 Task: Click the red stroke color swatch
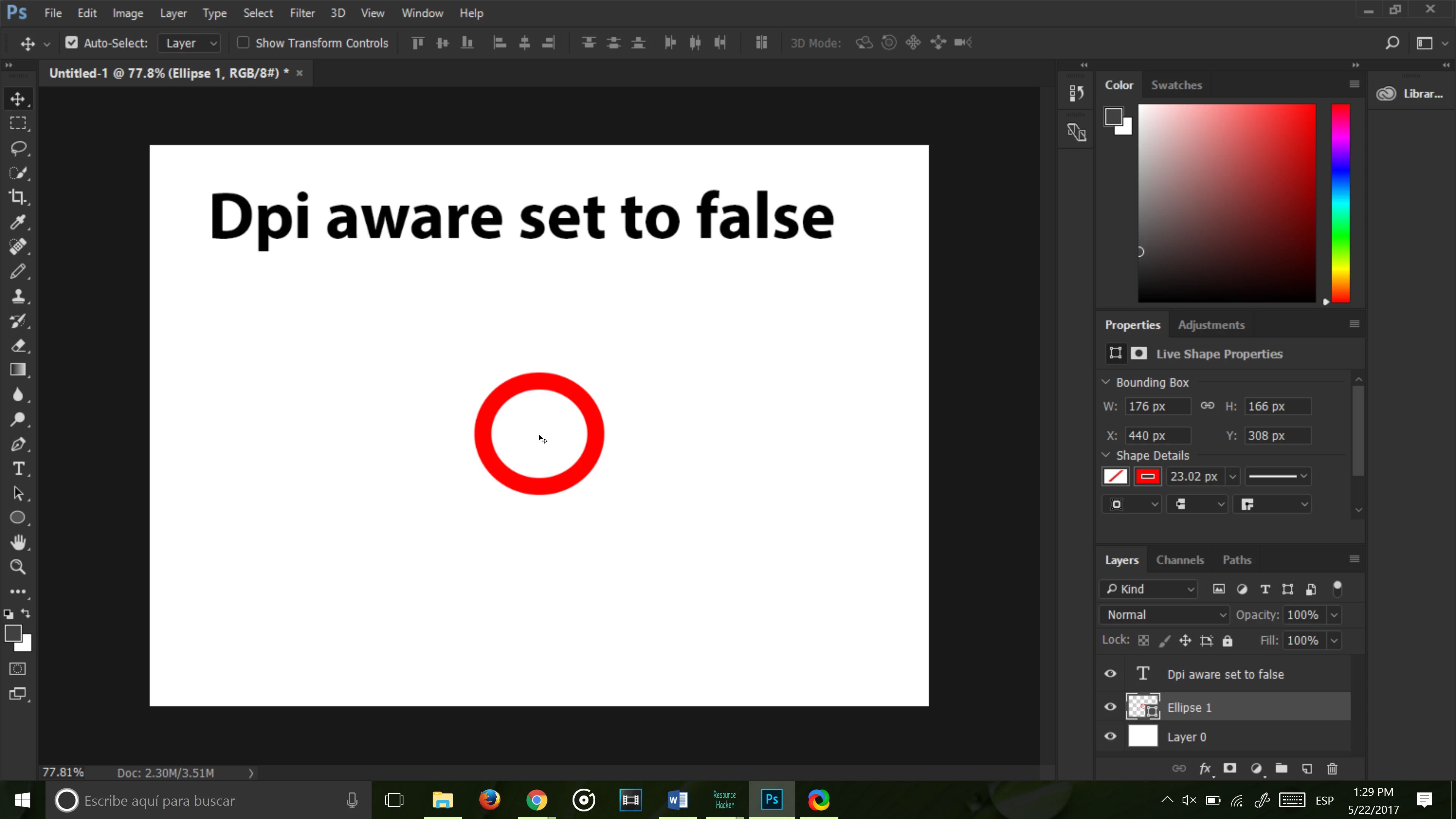point(1147,477)
